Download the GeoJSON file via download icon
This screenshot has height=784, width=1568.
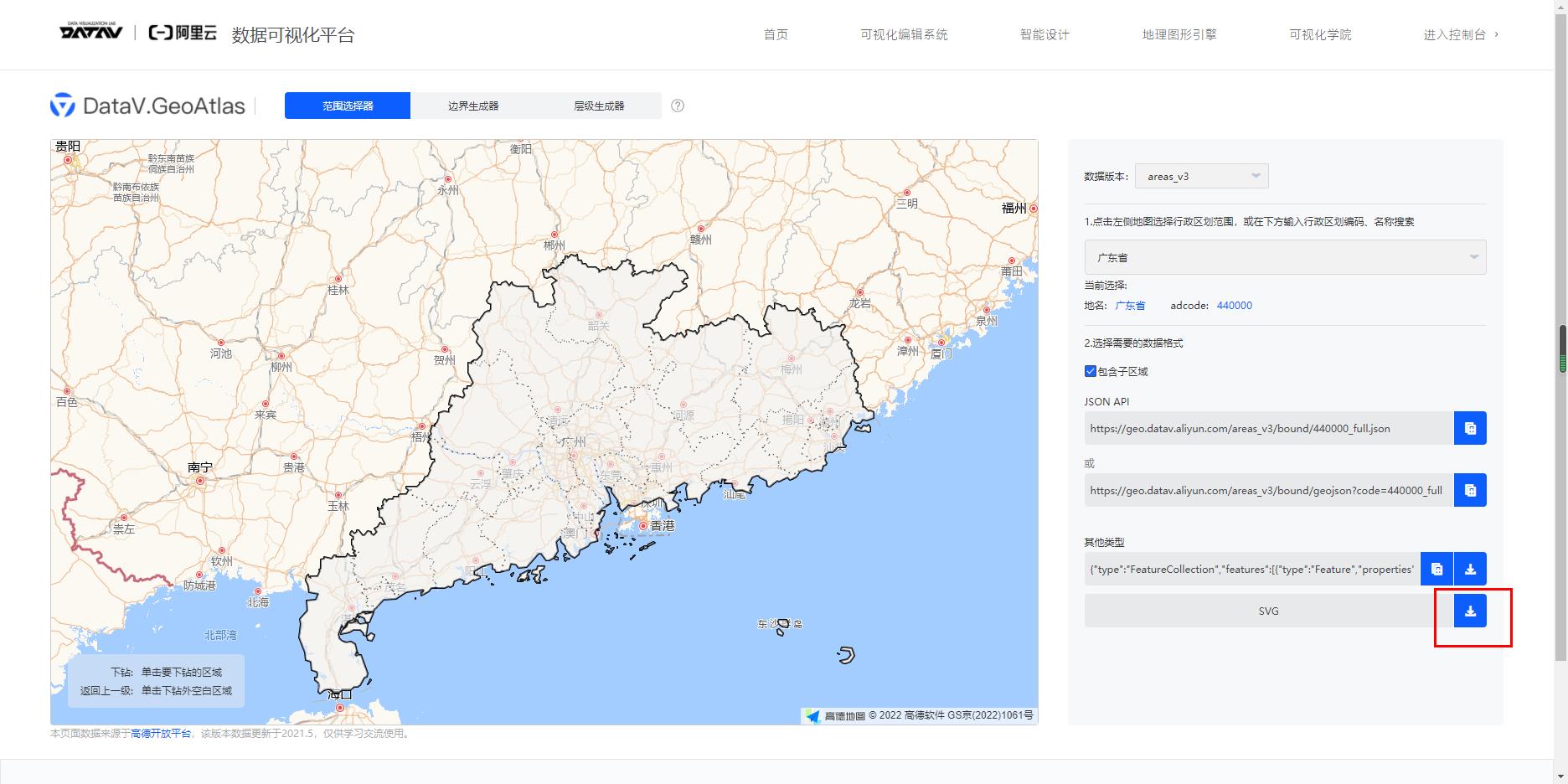pyautogui.click(x=1468, y=568)
